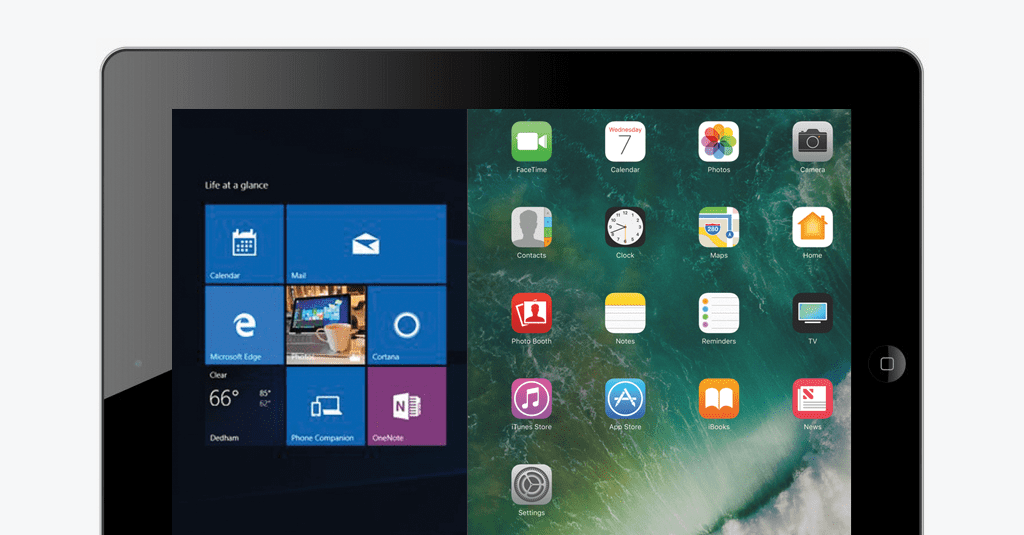Open the Cortana tile
Screen dimensions: 1024x535
coord(407,325)
